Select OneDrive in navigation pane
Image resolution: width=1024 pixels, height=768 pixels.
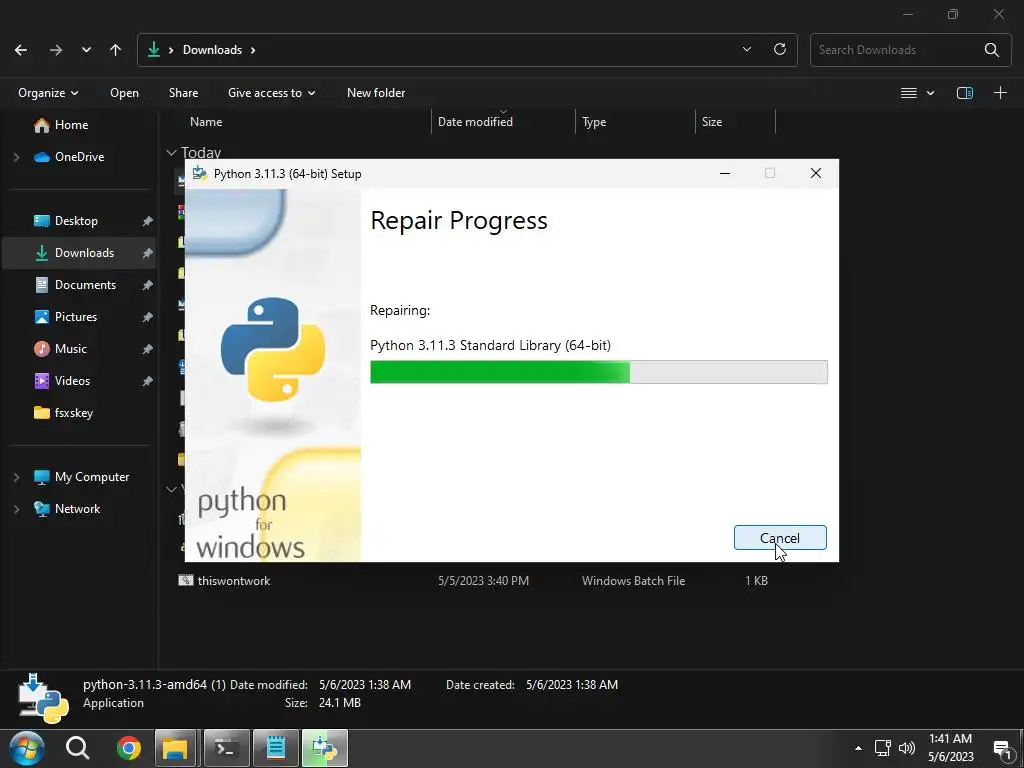[x=79, y=157]
